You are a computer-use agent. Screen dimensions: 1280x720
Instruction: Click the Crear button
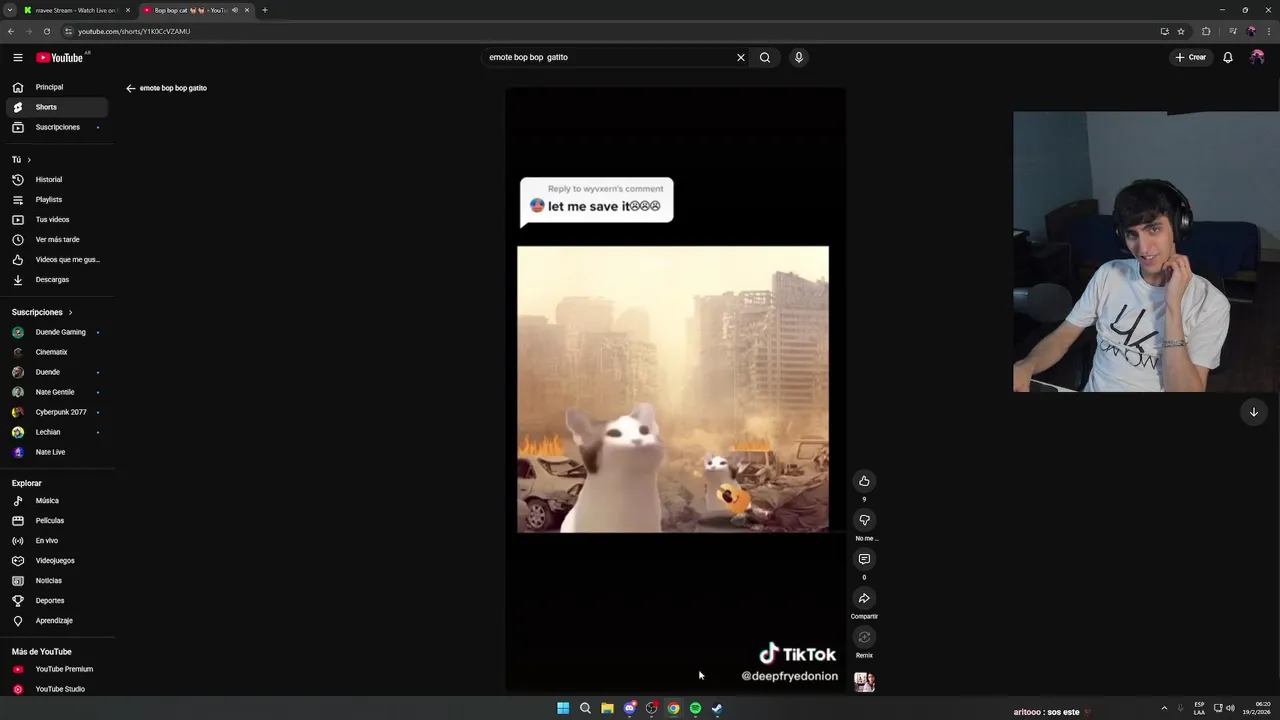[1191, 57]
